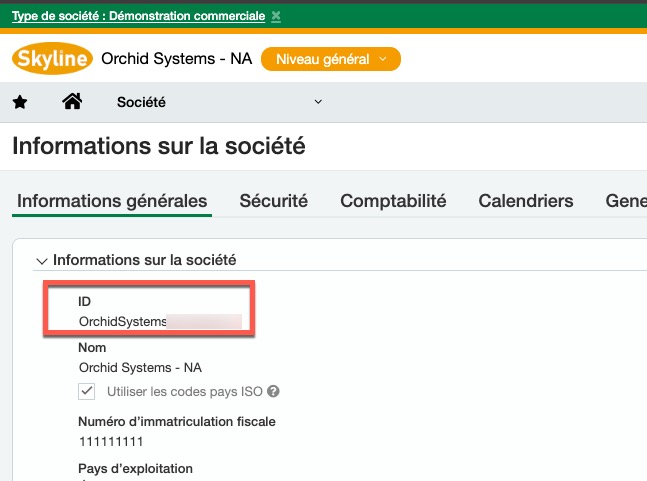Expand the chevron right of Société menu

[319, 102]
